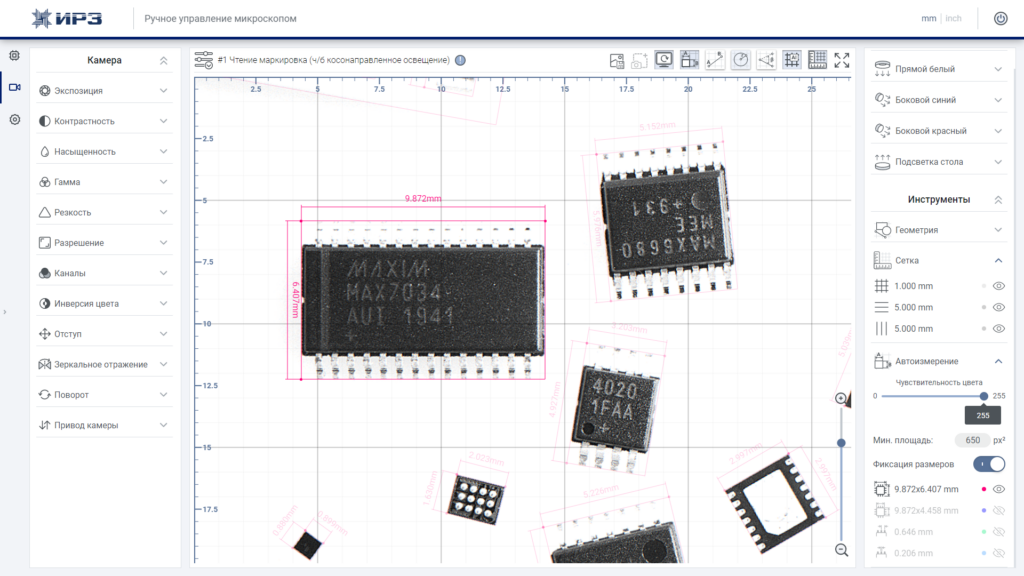Open the Геометрия tools section

coord(939,230)
